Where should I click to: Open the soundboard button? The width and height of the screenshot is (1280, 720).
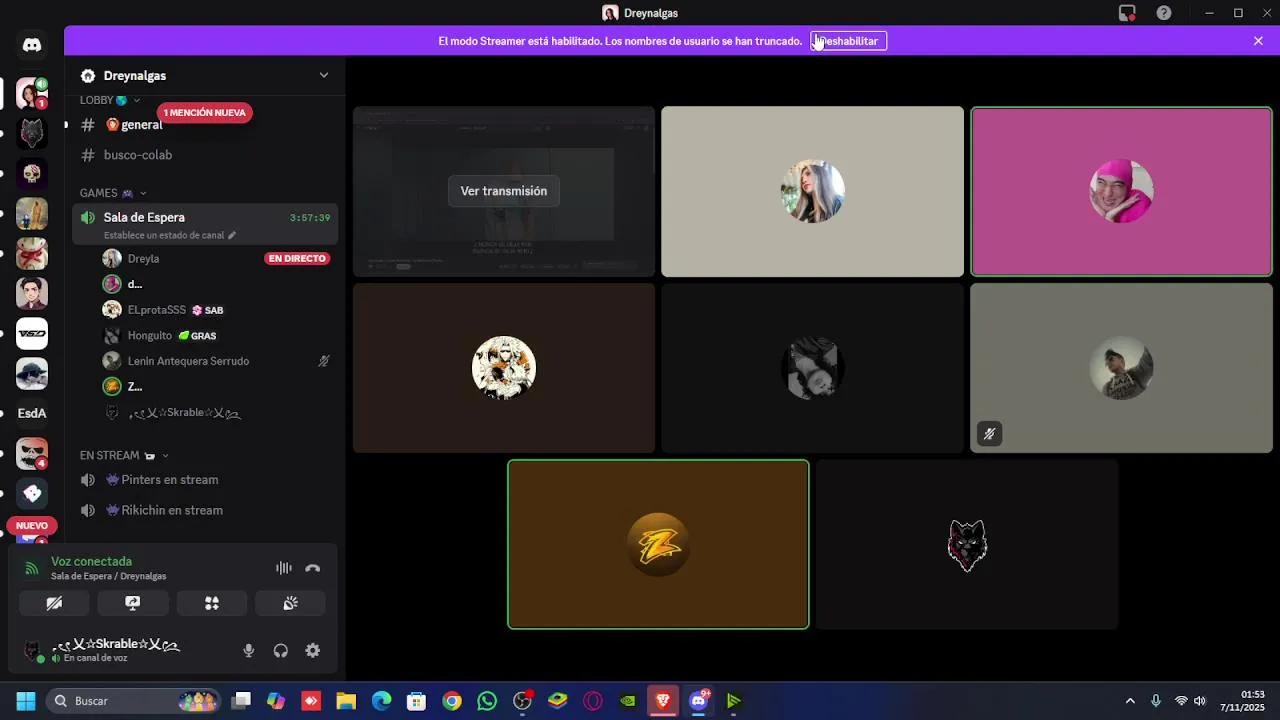pos(290,603)
